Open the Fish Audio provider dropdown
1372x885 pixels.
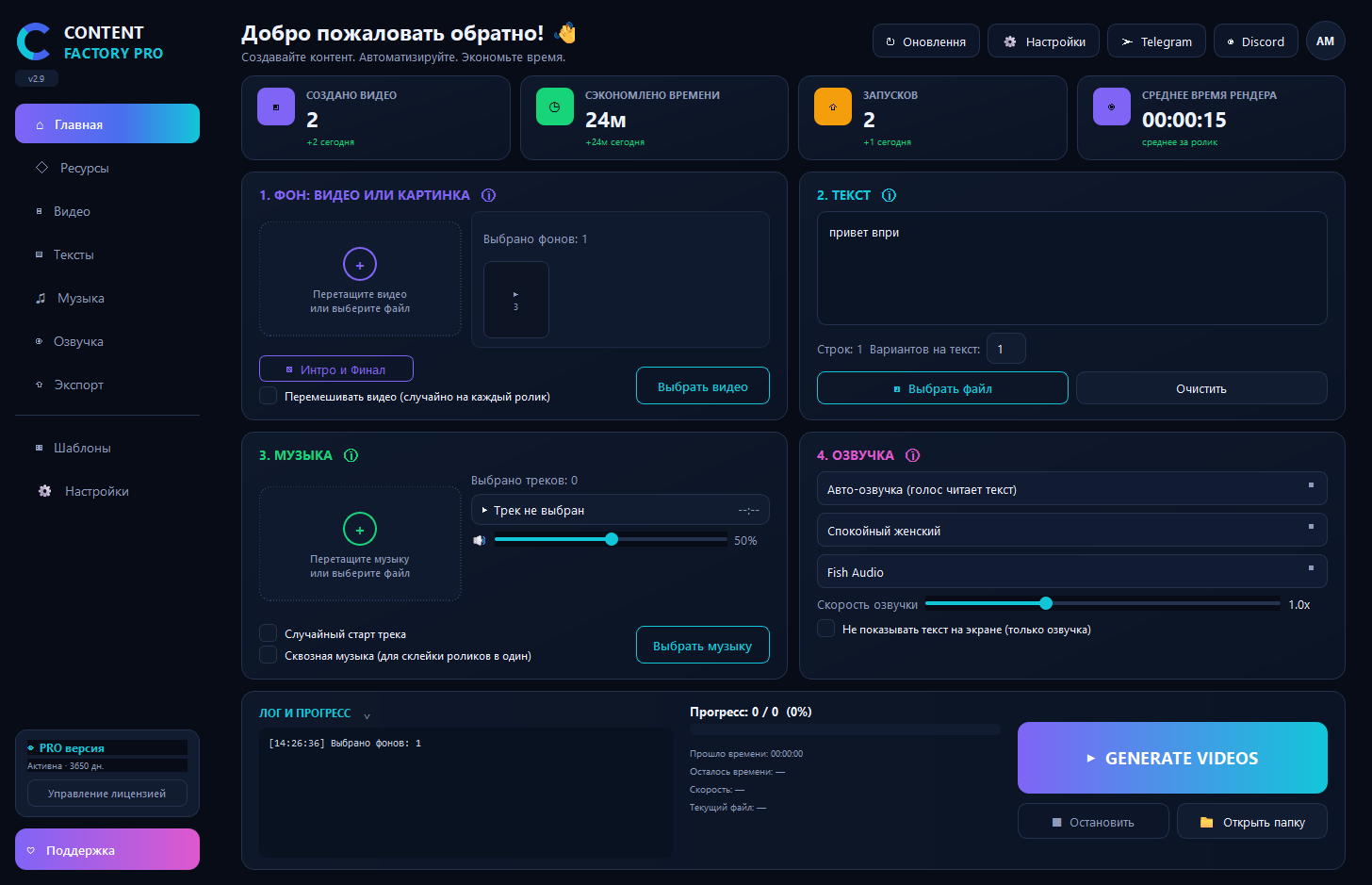(x=1071, y=571)
